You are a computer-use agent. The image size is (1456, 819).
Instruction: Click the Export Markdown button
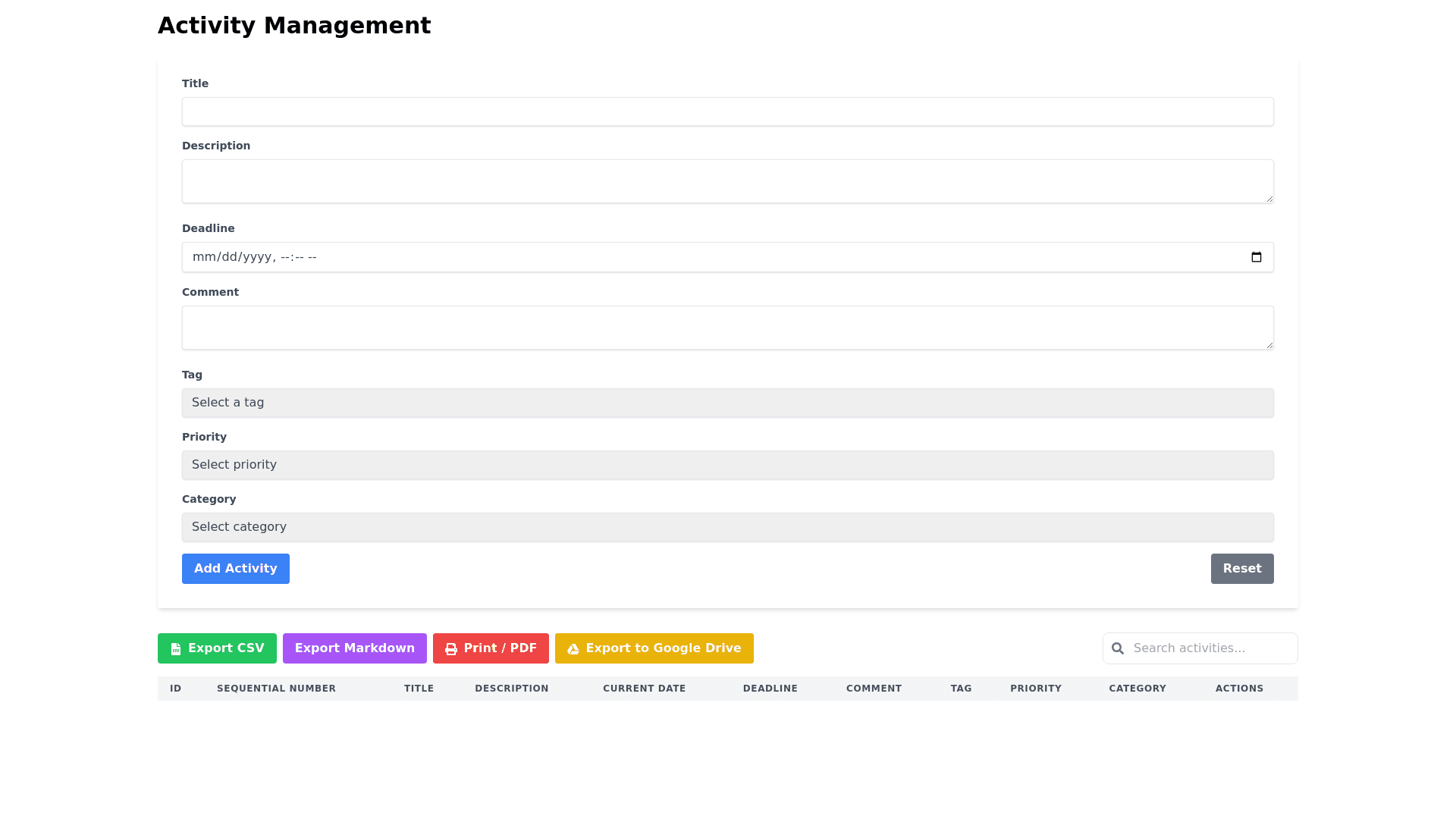pyautogui.click(x=354, y=648)
